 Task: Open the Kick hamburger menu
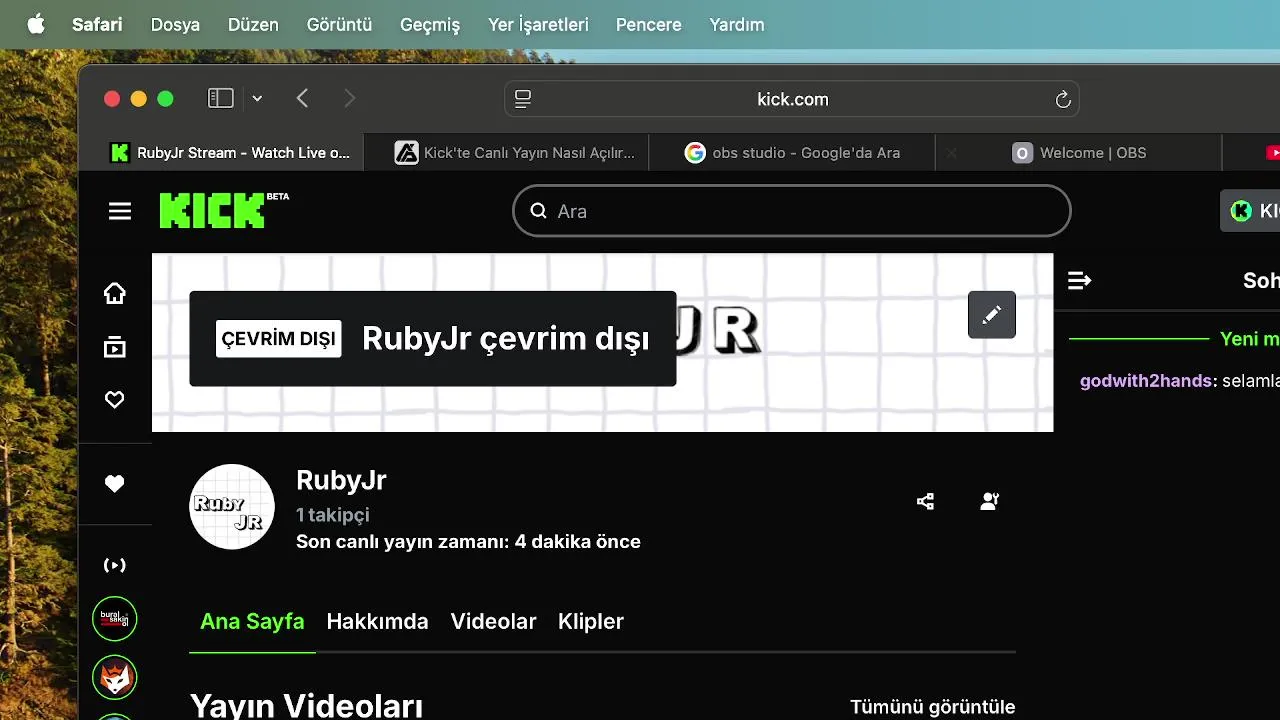[120, 211]
